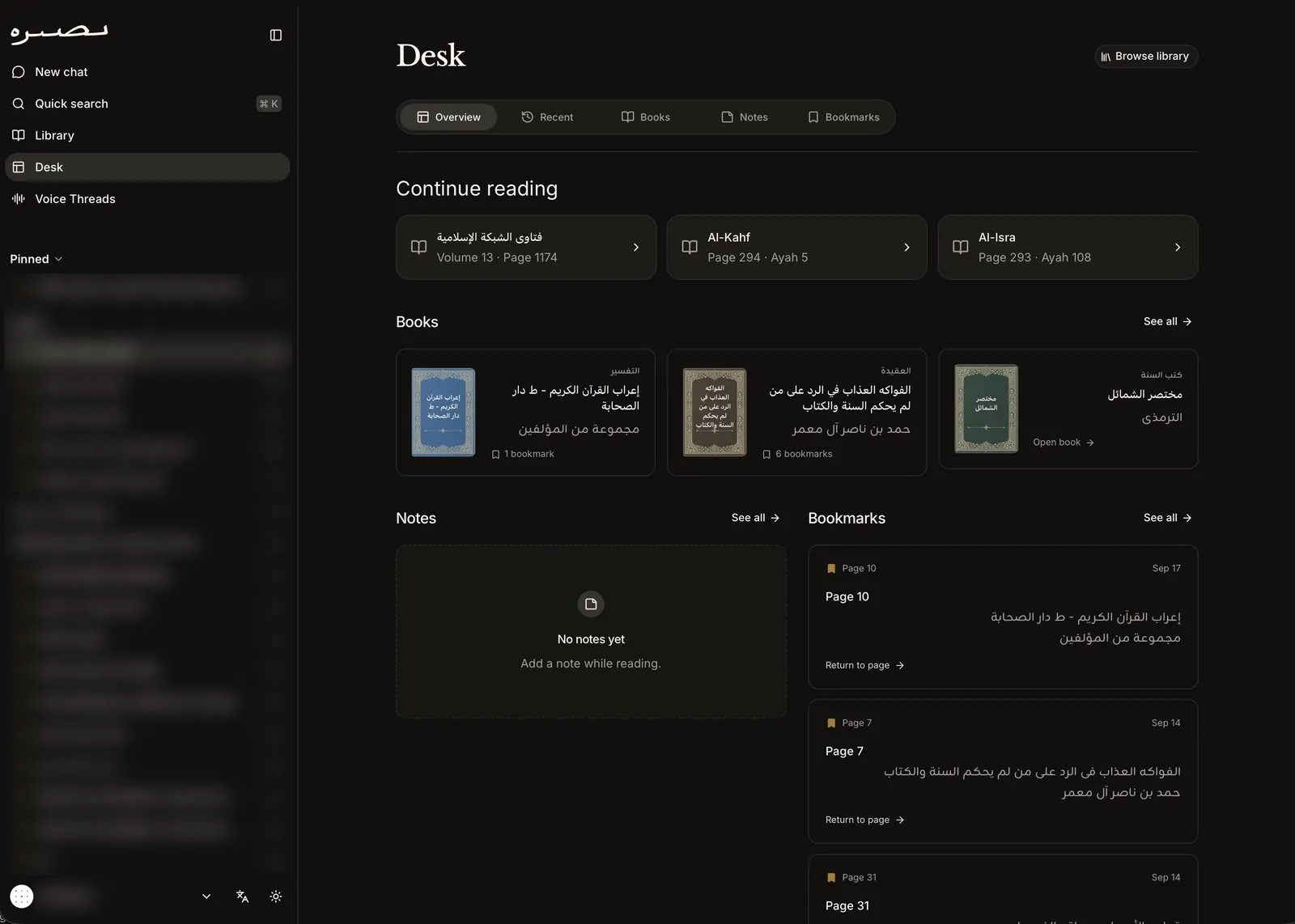Open Voice Threads
The width and height of the screenshot is (1295, 924).
147,199
